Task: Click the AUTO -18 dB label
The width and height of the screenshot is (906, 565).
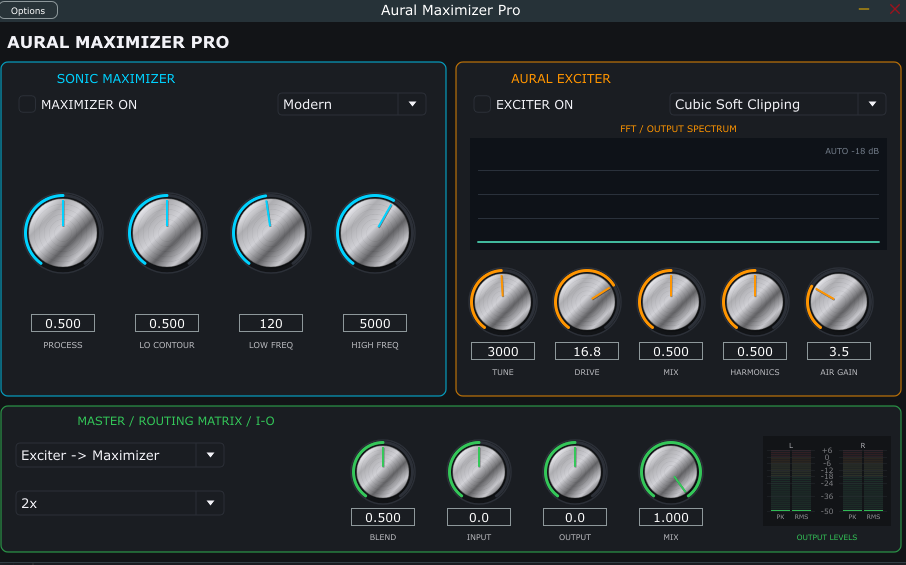Action: coord(852,151)
